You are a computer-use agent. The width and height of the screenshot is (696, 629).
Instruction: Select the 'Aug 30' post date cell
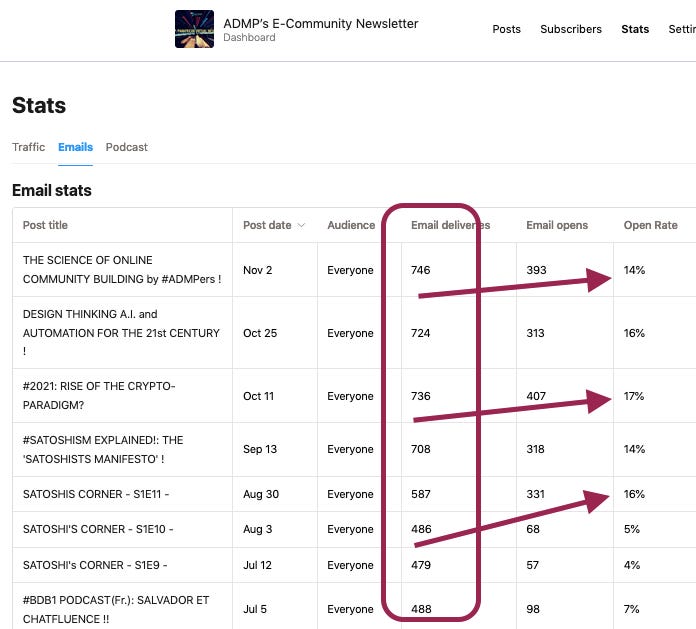click(261, 494)
